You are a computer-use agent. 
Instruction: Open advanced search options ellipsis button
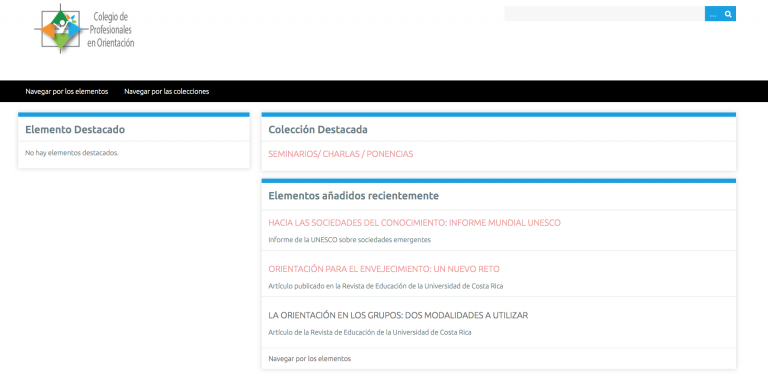pyautogui.click(x=713, y=14)
